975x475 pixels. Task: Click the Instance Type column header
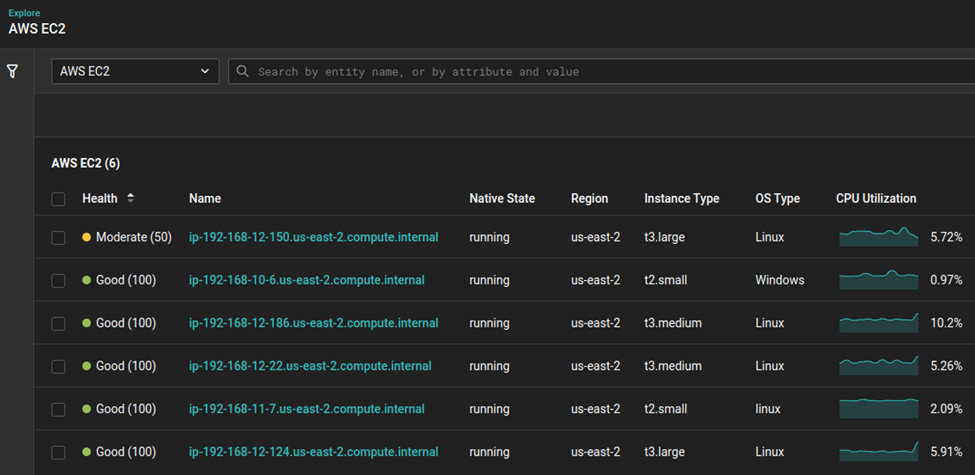click(x=682, y=198)
